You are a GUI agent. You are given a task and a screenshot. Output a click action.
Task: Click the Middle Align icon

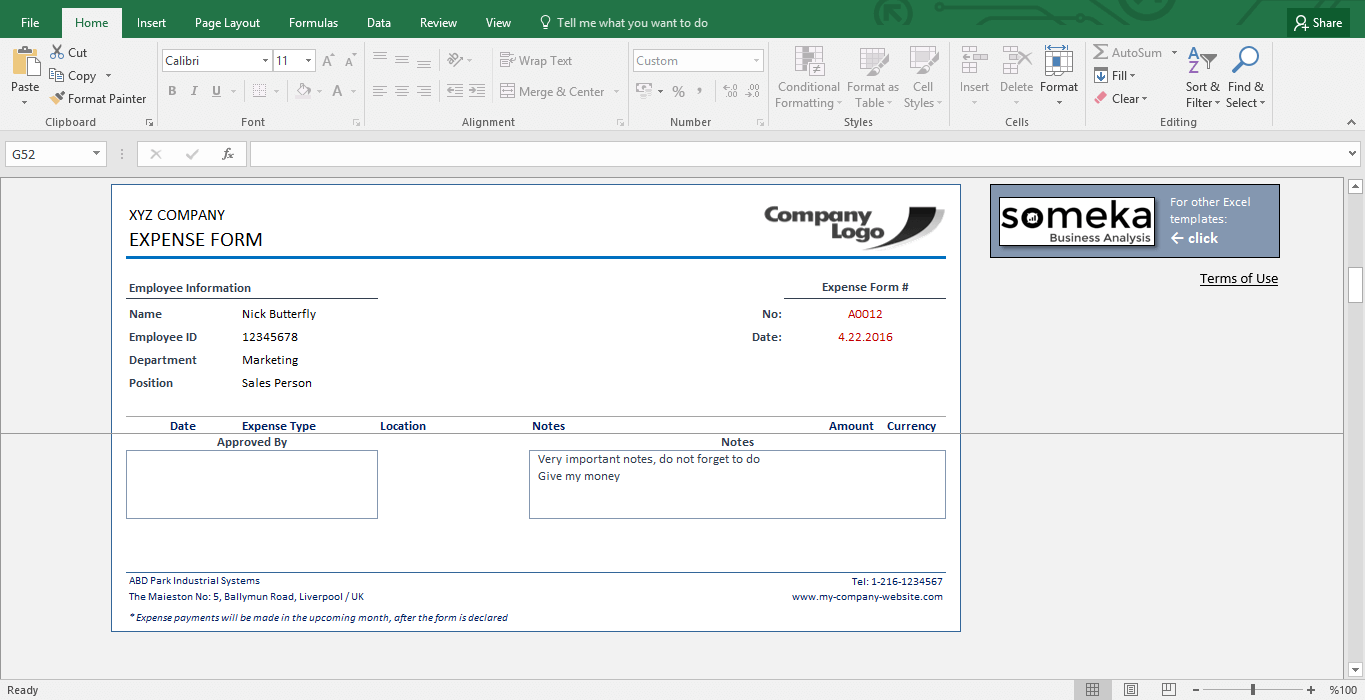click(402, 60)
